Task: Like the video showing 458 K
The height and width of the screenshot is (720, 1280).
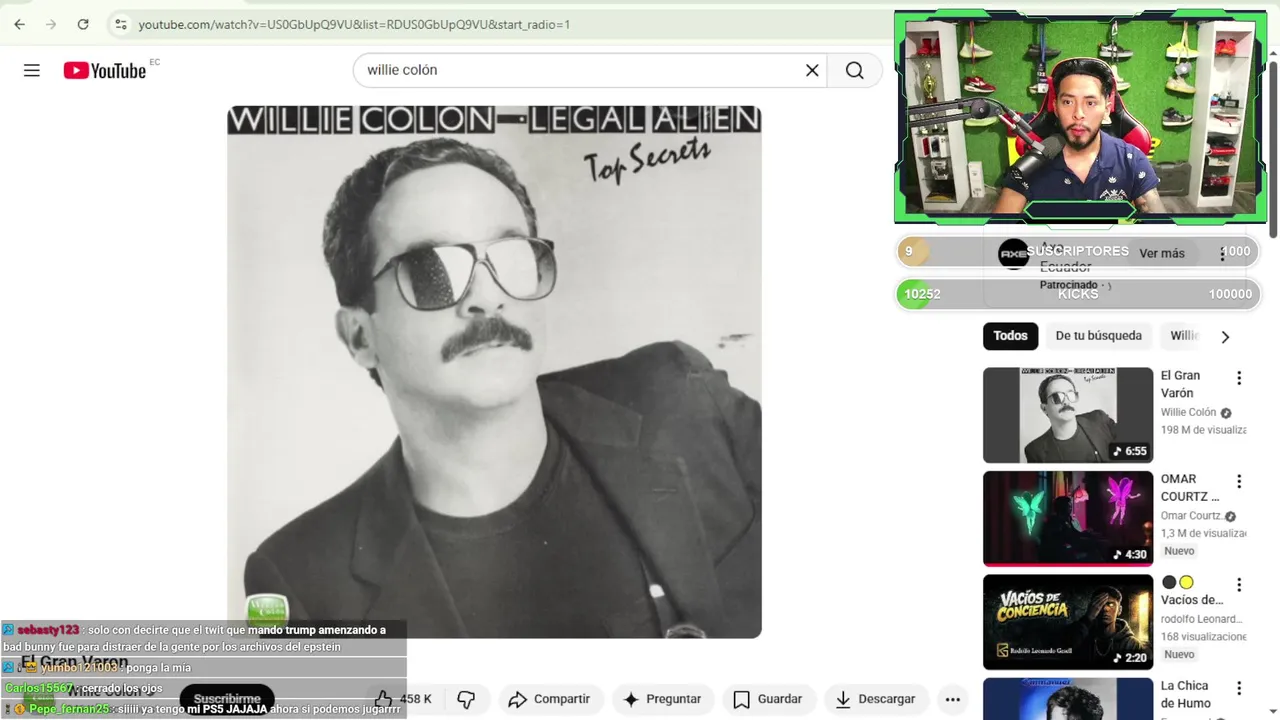Action: point(404,699)
